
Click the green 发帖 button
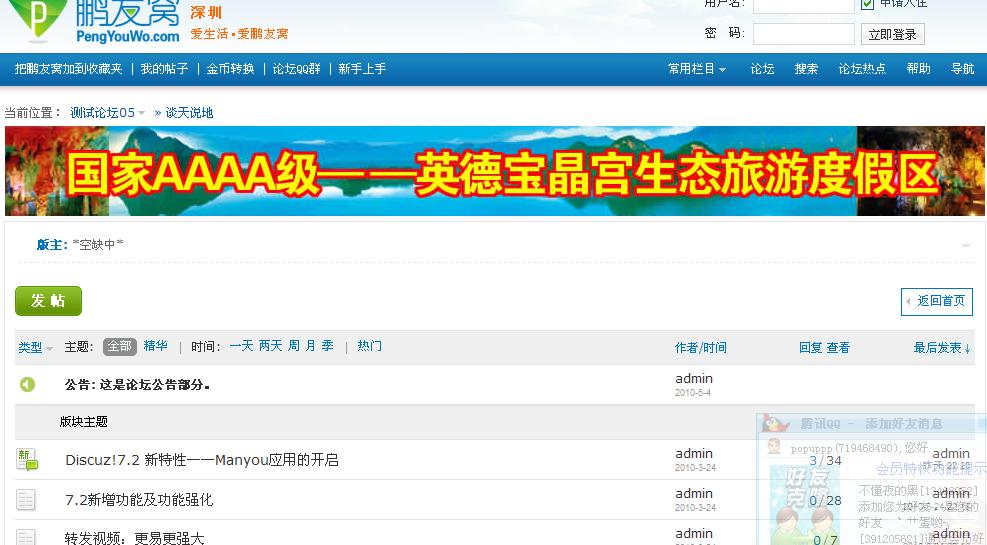click(48, 301)
